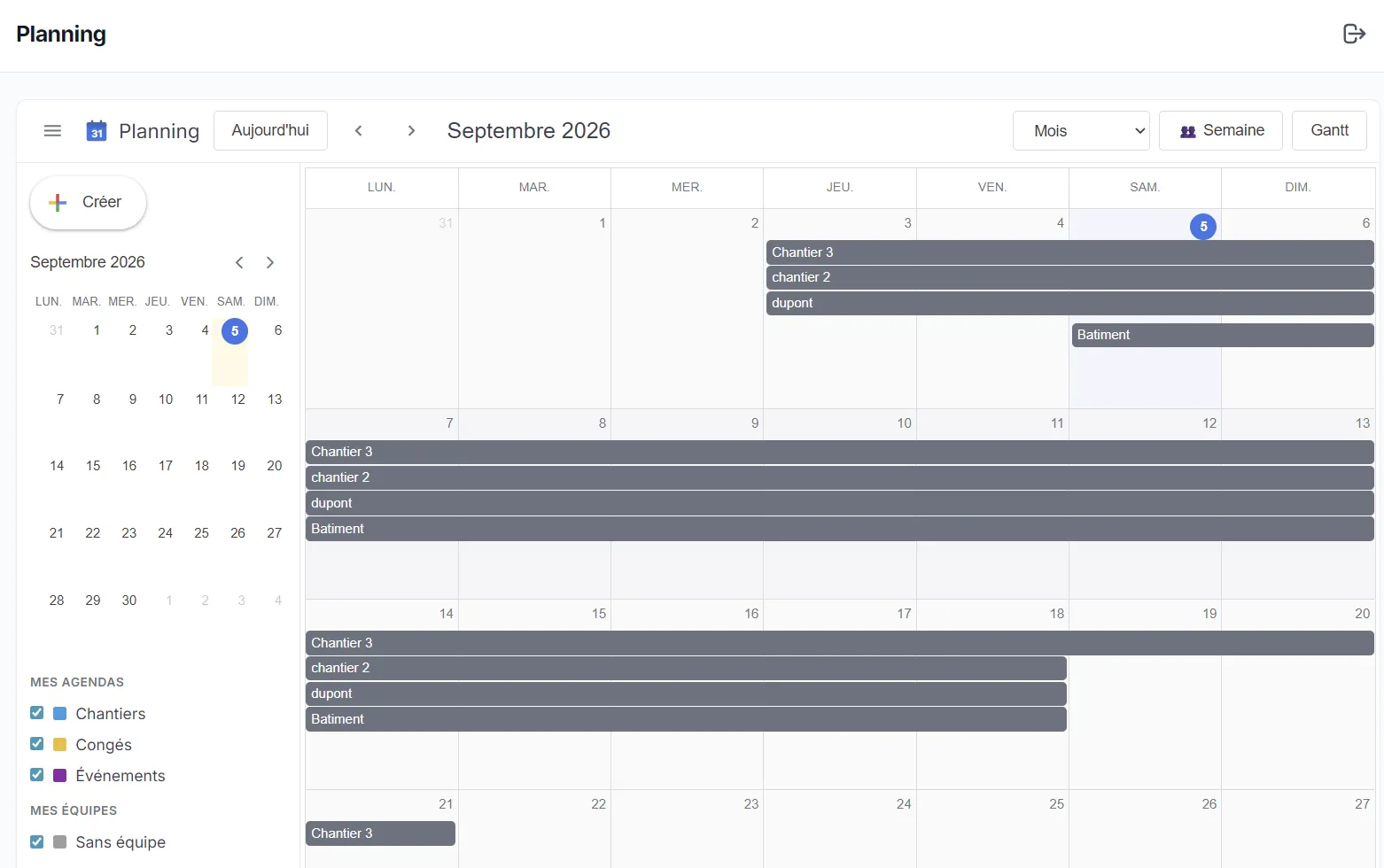Click the blue Chantiers color swatch
Screen dimensions: 1384x868
60,713
